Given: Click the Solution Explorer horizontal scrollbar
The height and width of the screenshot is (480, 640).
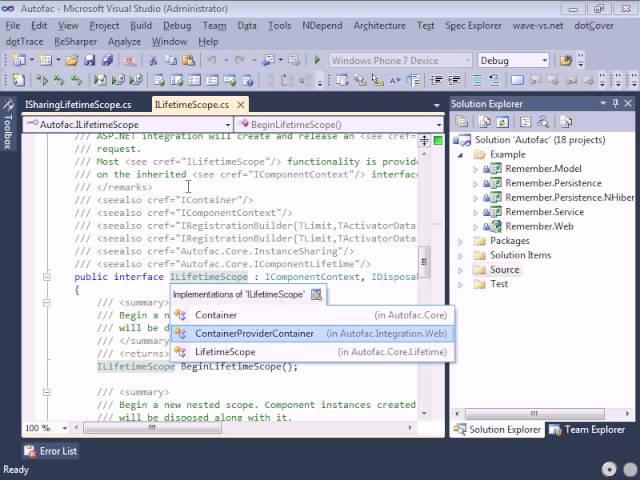Looking at the screenshot, I should (x=534, y=413).
